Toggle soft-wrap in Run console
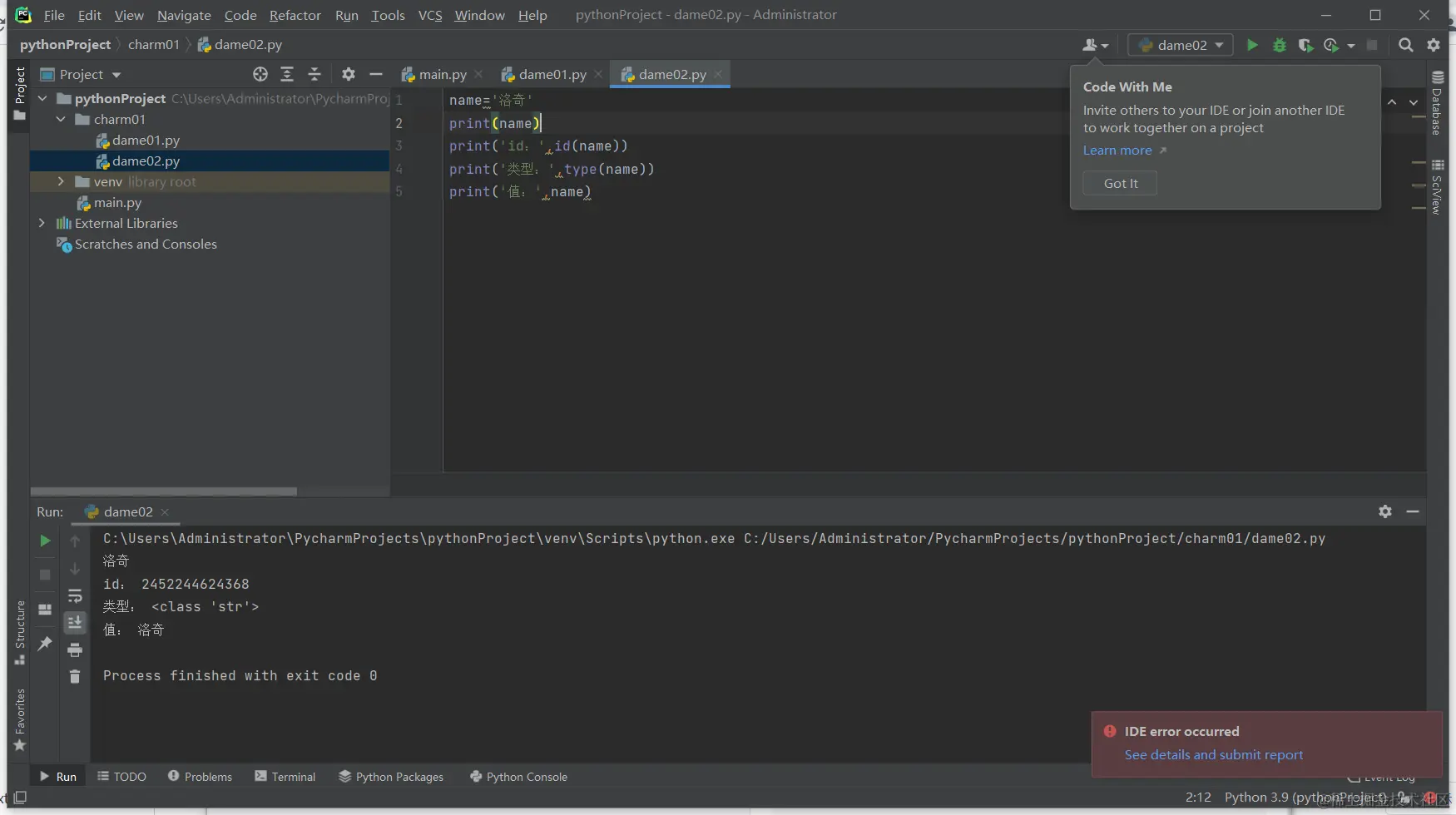 click(75, 595)
